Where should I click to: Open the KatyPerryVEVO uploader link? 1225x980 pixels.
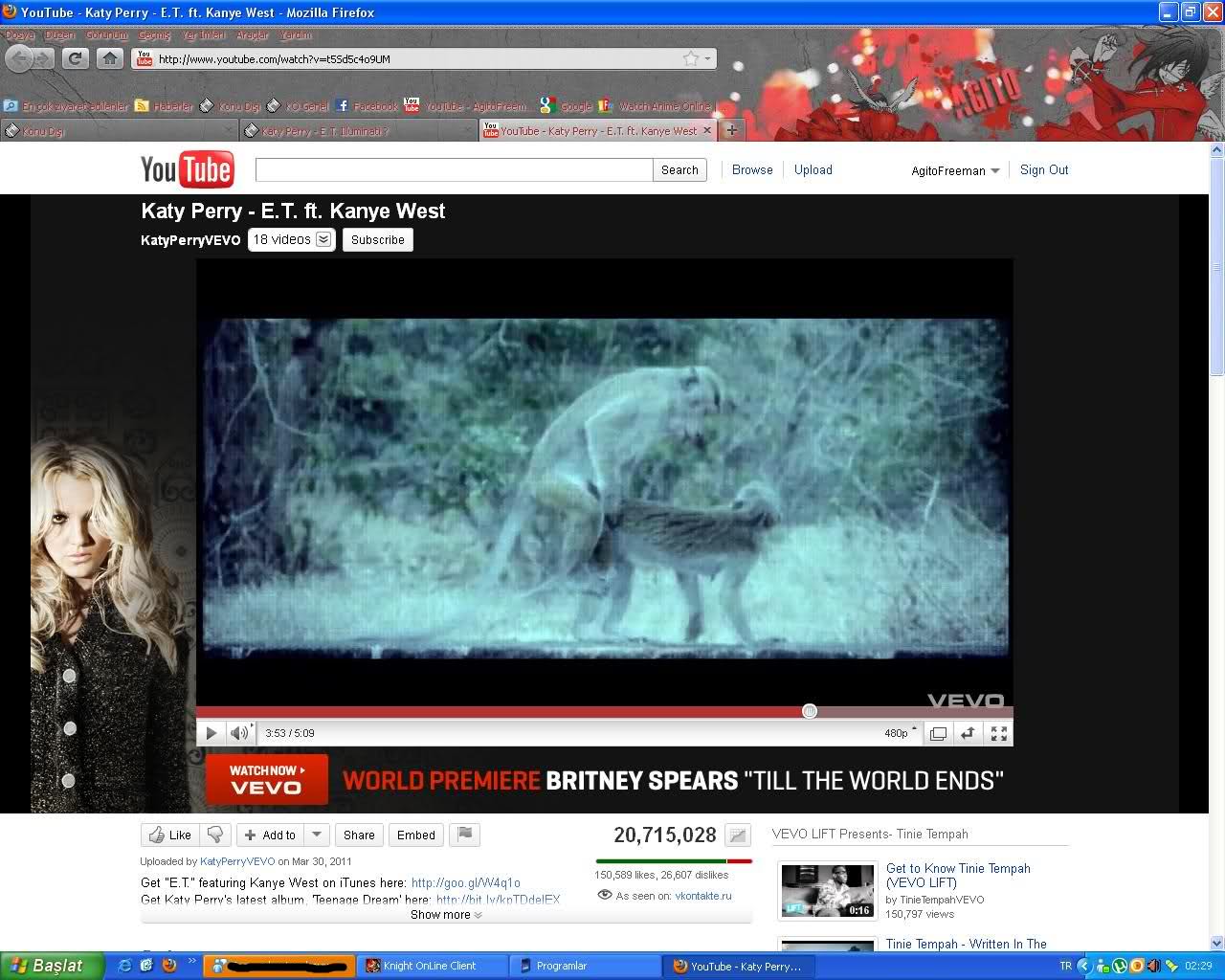pos(237,861)
